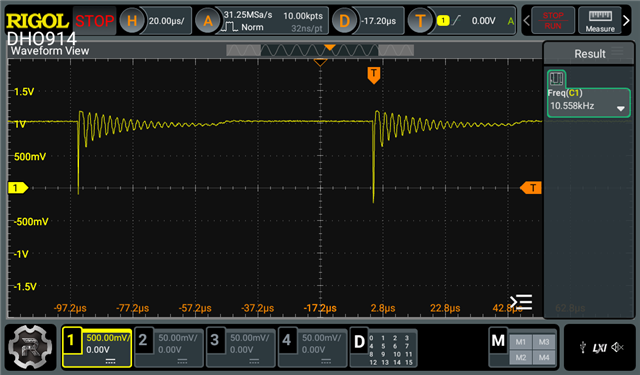
Task: Toggle channel 1 on/off
Action: point(71,341)
